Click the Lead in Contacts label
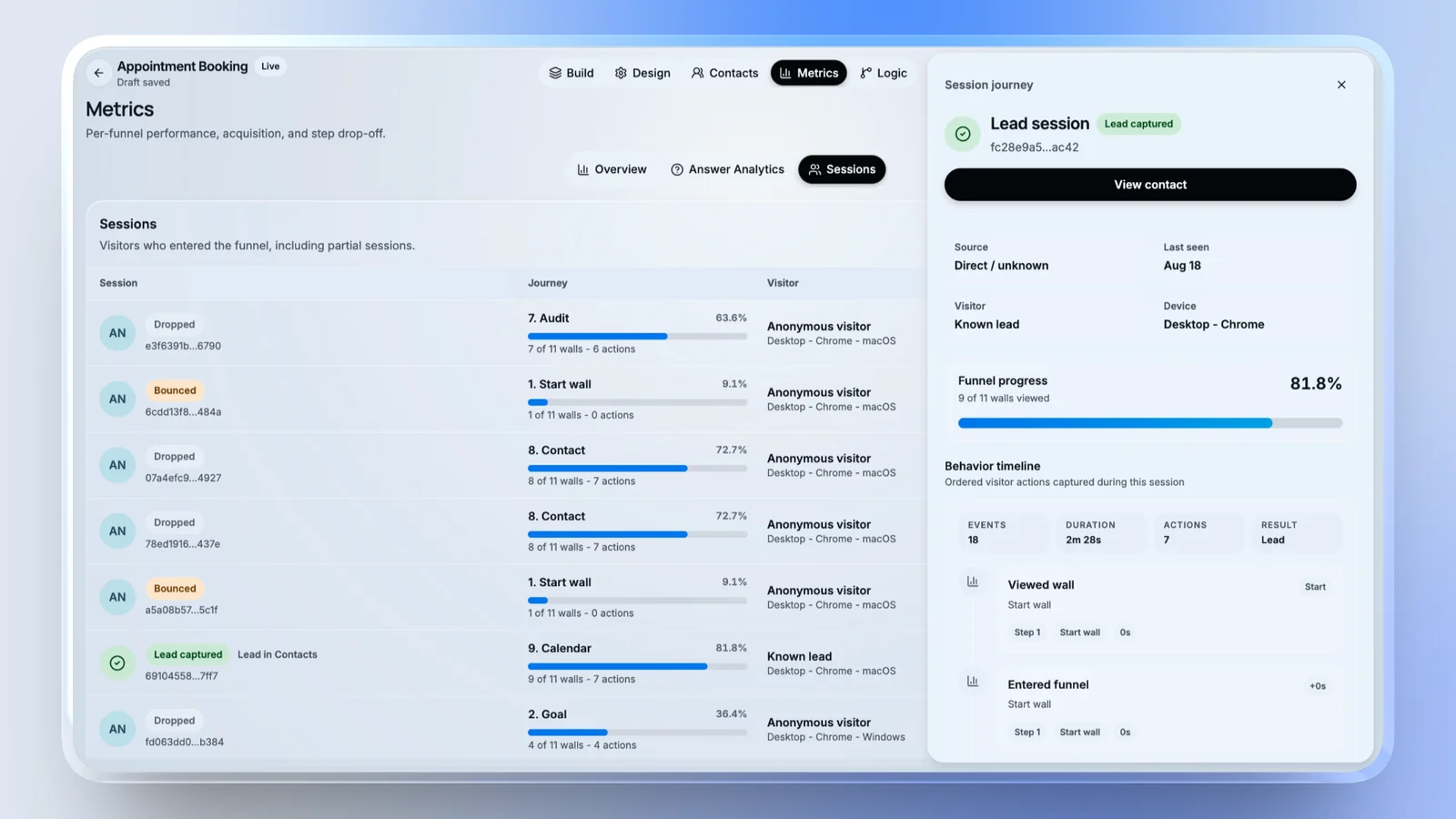Screen dimensions: 1456x819 pos(278,654)
